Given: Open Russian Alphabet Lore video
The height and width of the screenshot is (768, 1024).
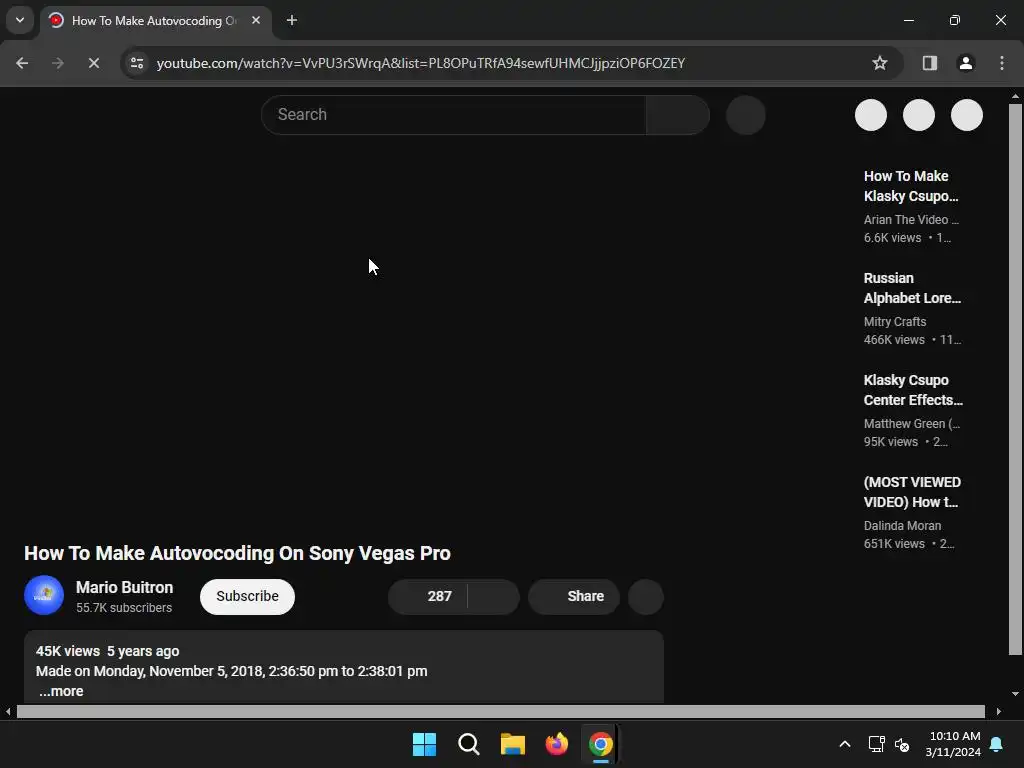Looking at the screenshot, I should (912, 288).
